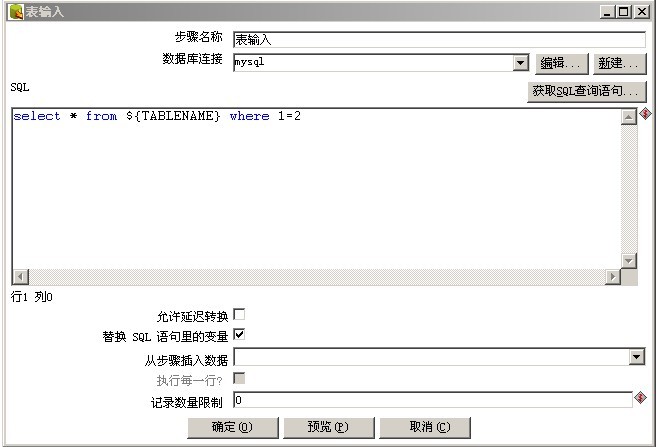The image size is (658, 447).
Task: Click the 编辑... button
Action: pos(561,63)
